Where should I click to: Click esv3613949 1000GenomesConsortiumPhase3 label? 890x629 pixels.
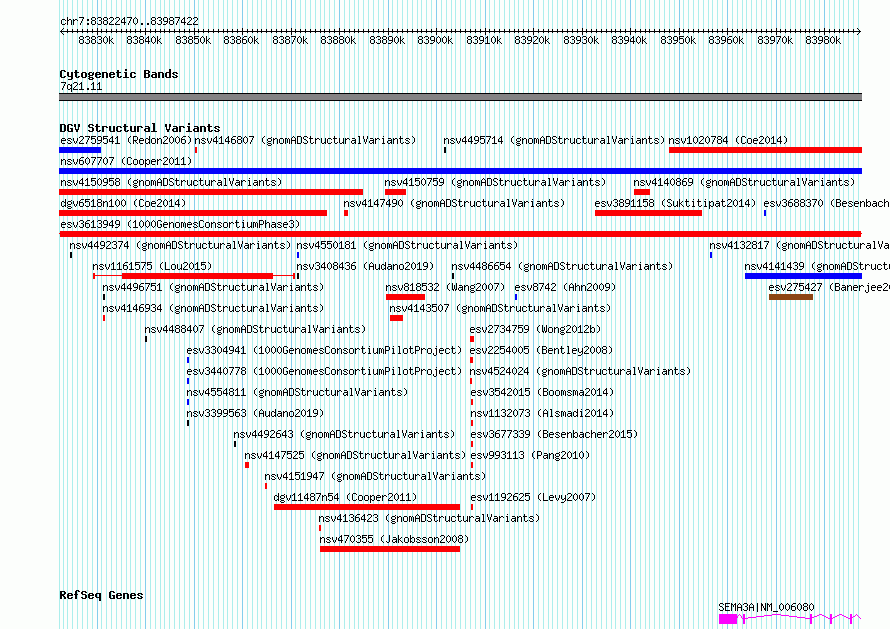coord(180,224)
